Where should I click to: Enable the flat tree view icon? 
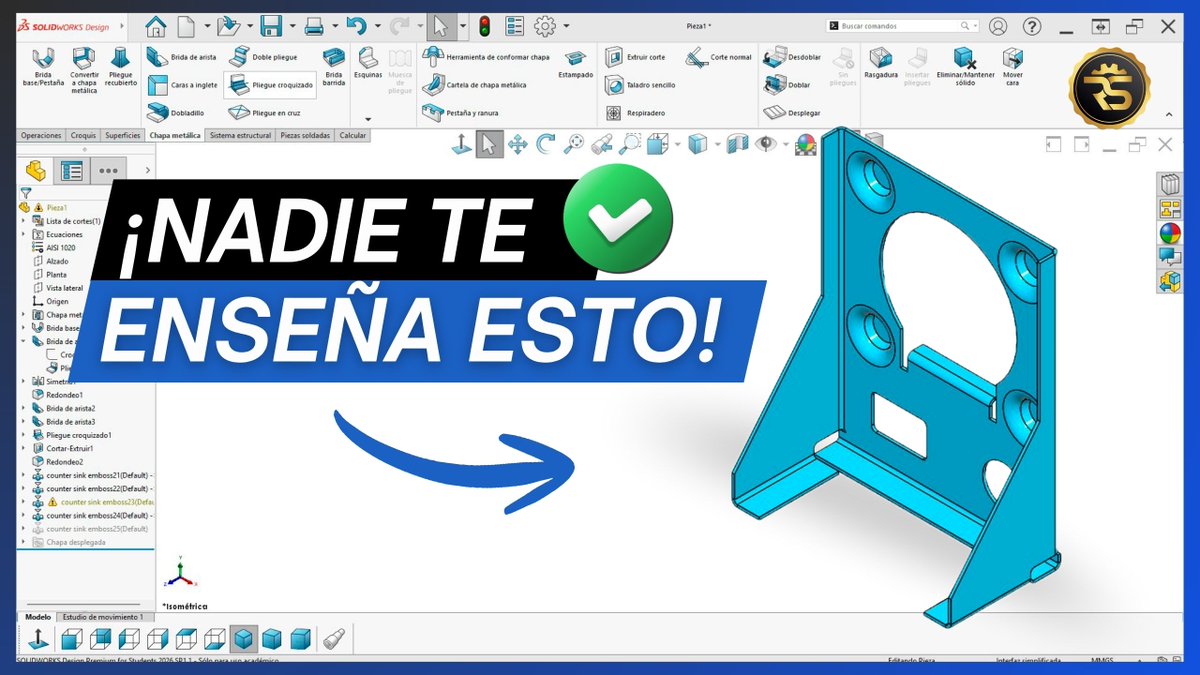pos(71,170)
